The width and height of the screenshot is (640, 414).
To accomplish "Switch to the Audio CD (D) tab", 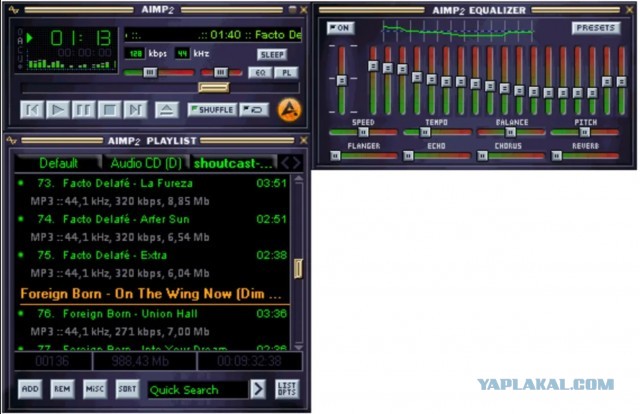I will tap(146, 163).
